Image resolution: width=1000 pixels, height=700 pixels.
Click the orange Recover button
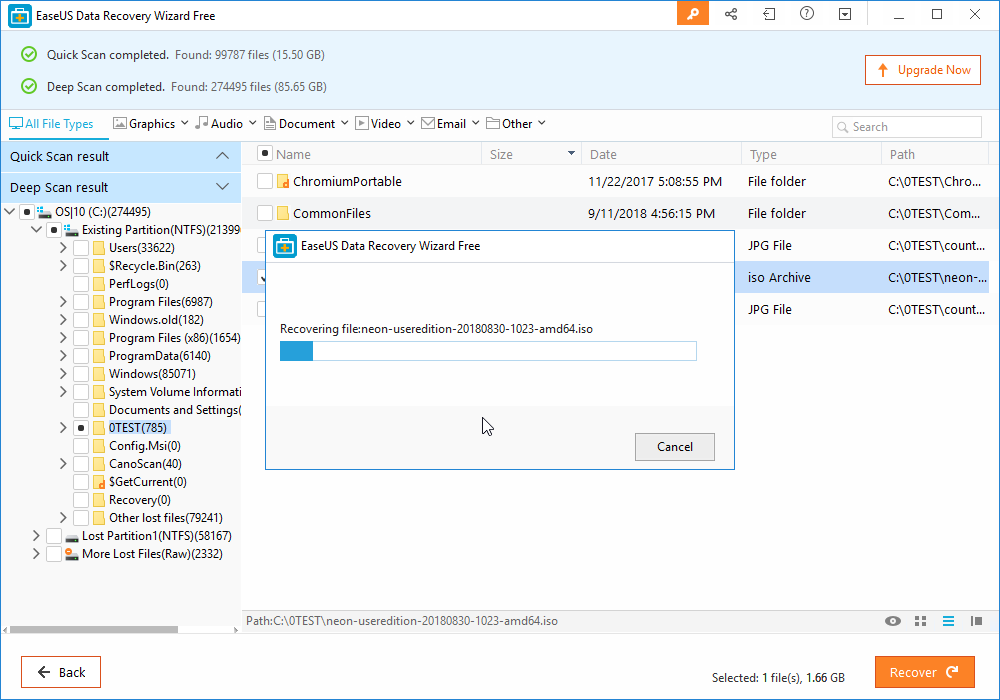pos(924,672)
